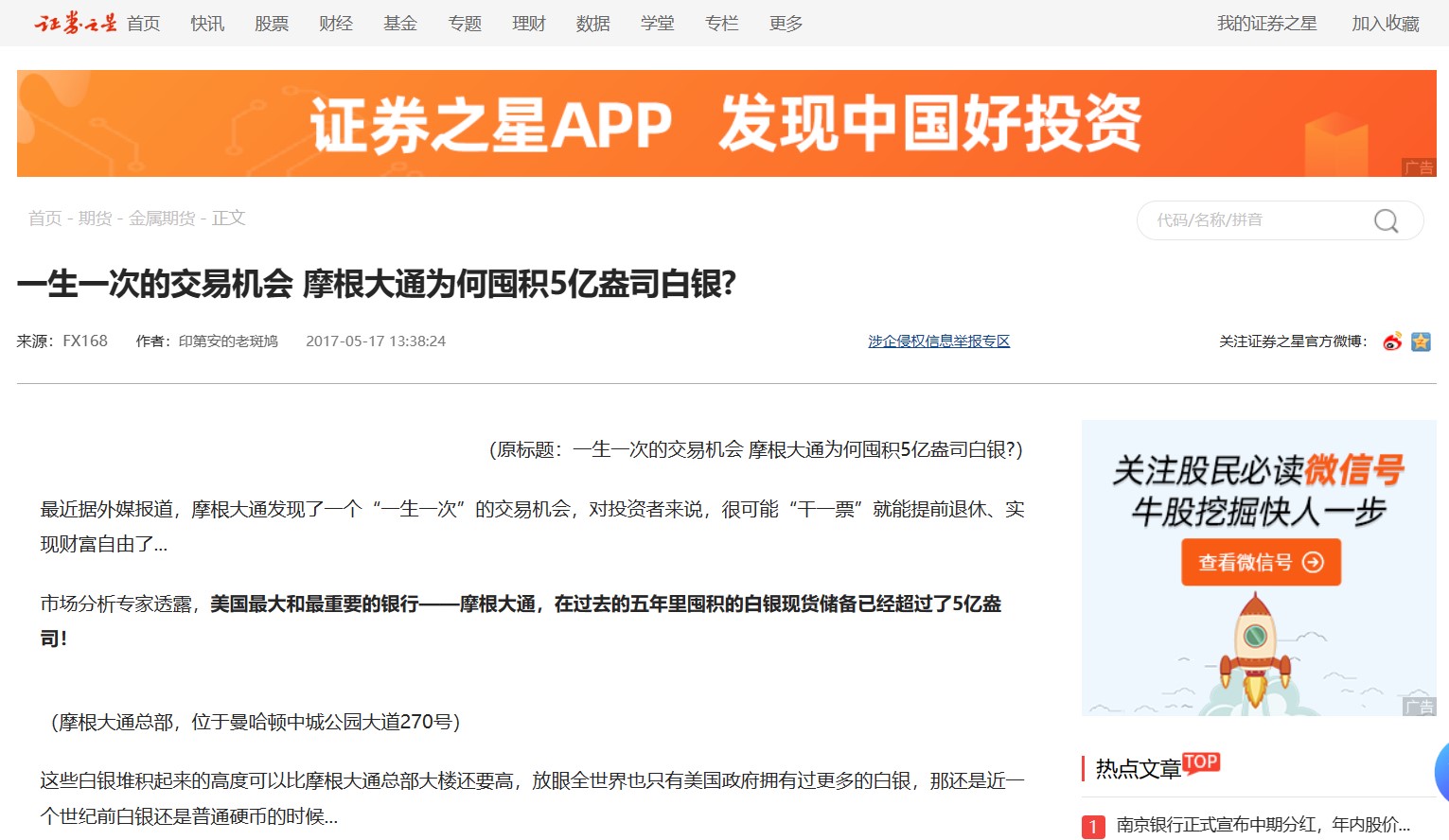Open the official Weibo icon

pos(1392,341)
